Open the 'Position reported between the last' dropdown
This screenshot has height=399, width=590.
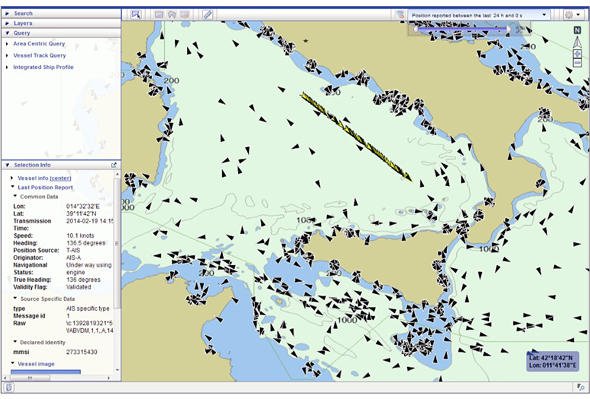click(479, 15)
